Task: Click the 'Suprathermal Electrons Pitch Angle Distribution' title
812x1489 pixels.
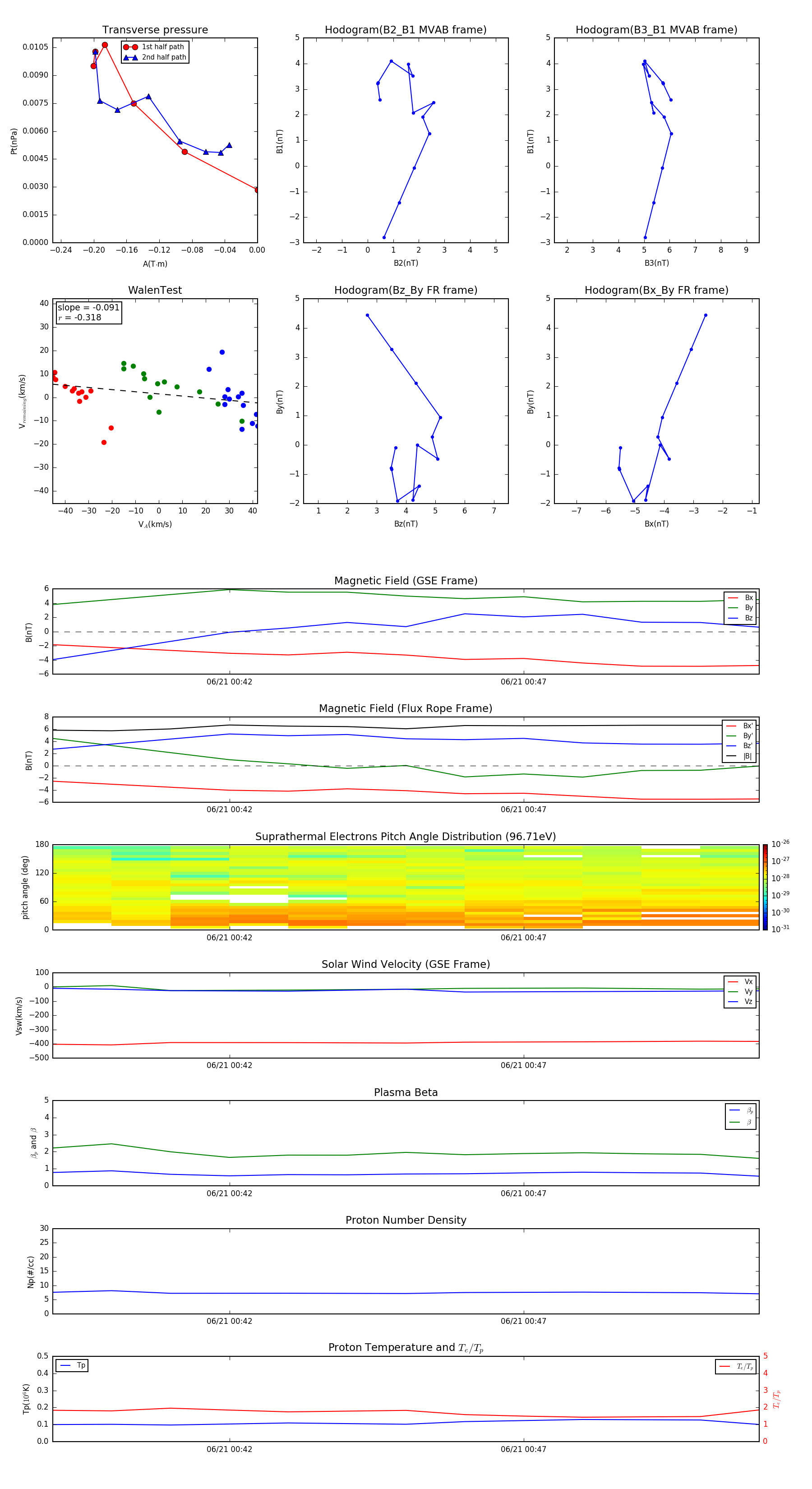Action: [x=406, y=837]
